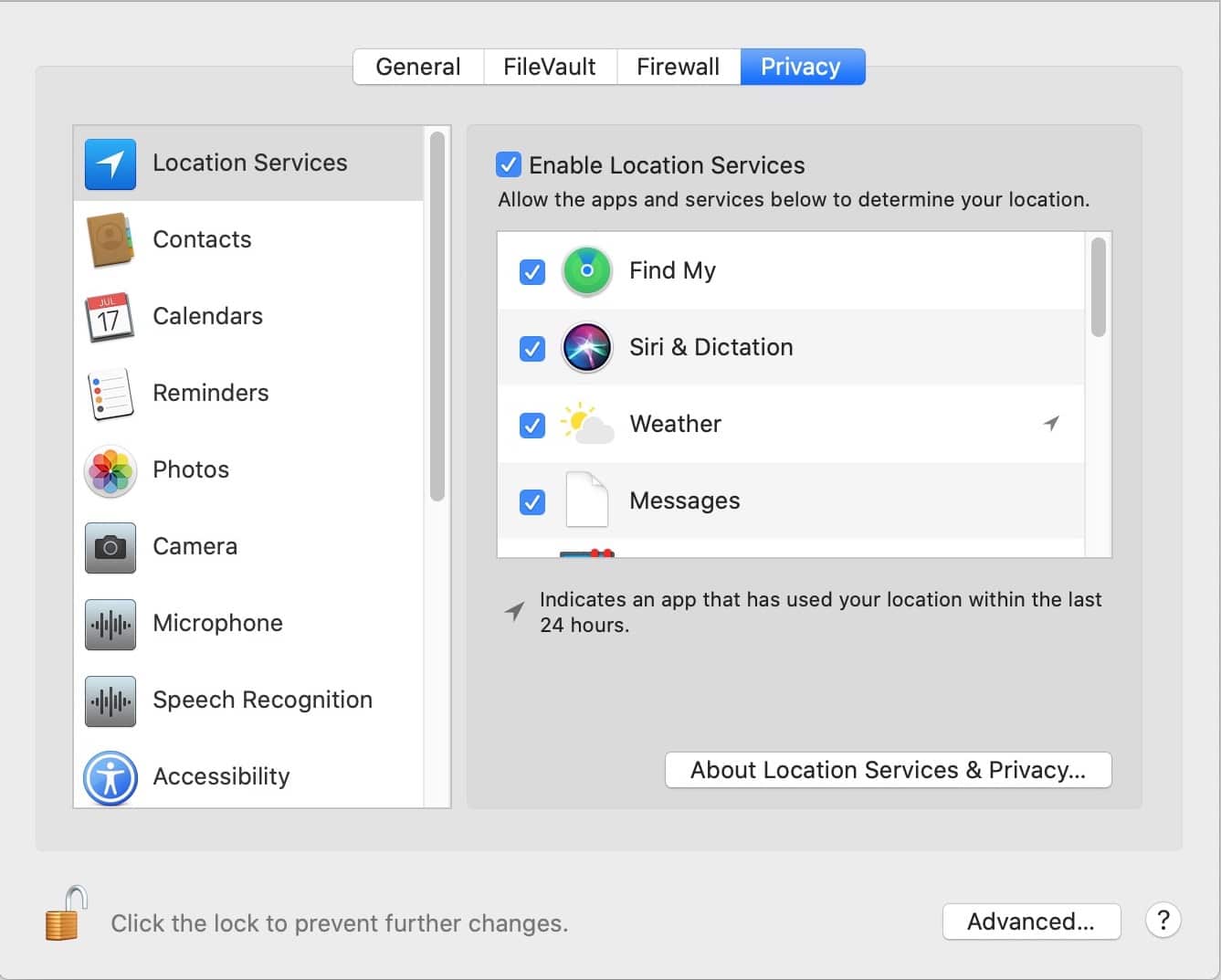This screenshot has width=1221, height=980.
Task: Click the Weather sun and cloud icon
Action: pyautogui.click(x=586, y=424)
